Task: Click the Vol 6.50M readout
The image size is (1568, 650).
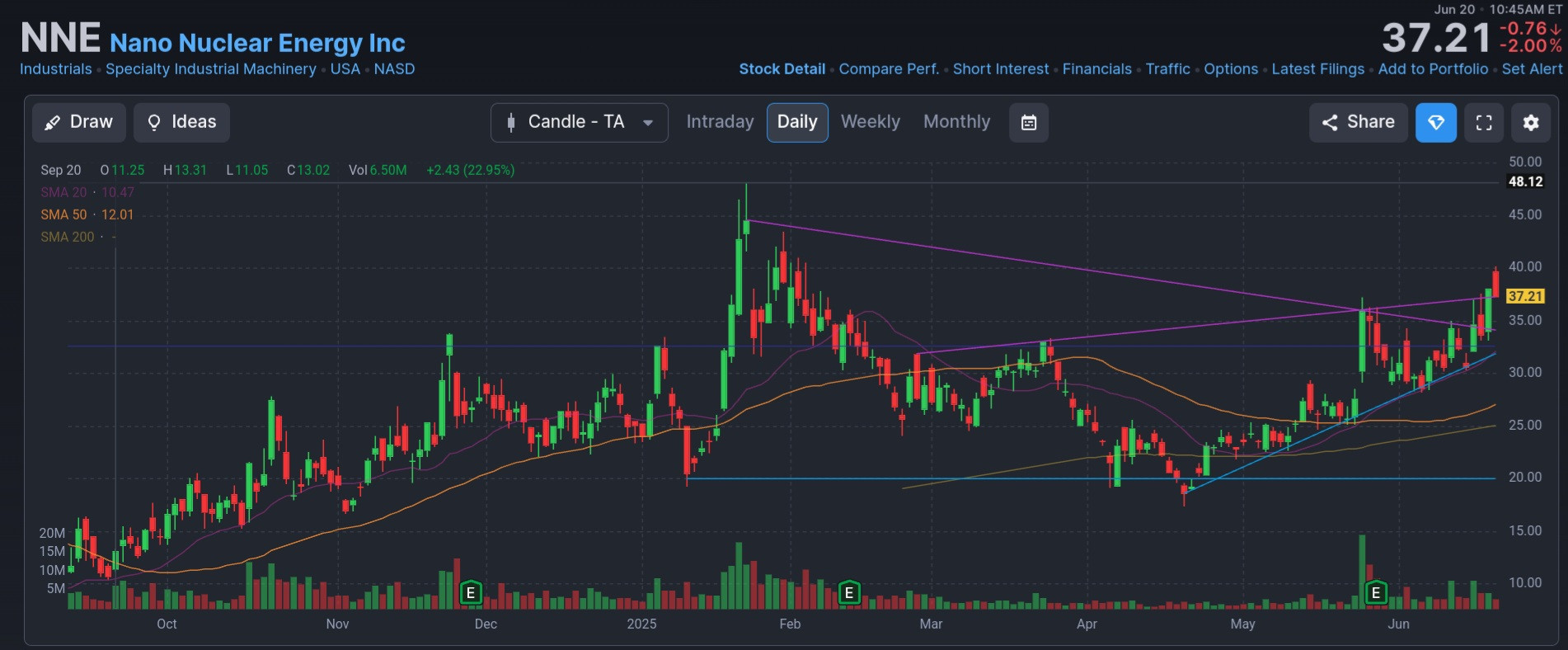Action: point(378,170)
